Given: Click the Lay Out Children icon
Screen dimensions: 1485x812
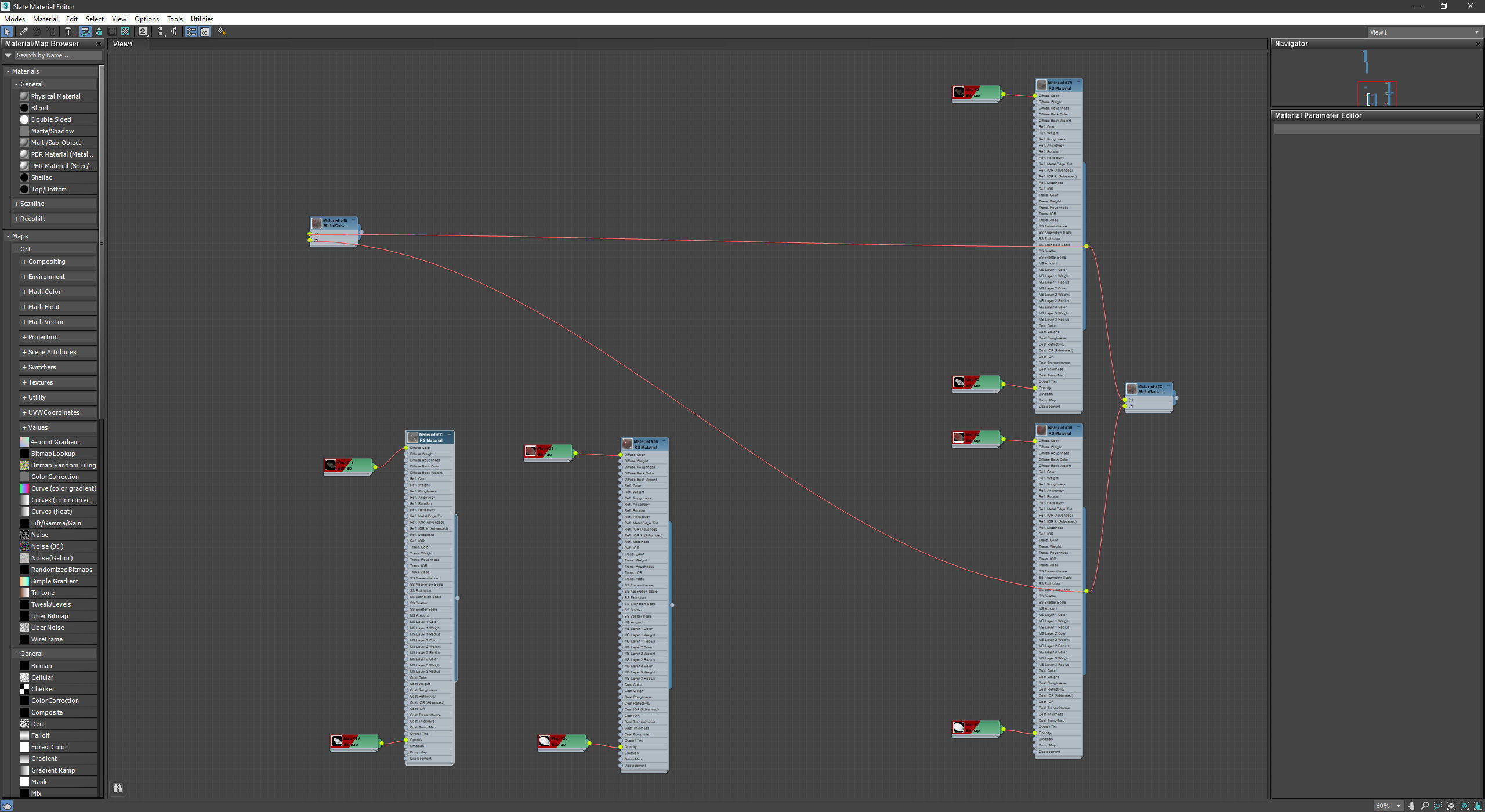Looking at the screenshot, I should click(x=174, y=32).
